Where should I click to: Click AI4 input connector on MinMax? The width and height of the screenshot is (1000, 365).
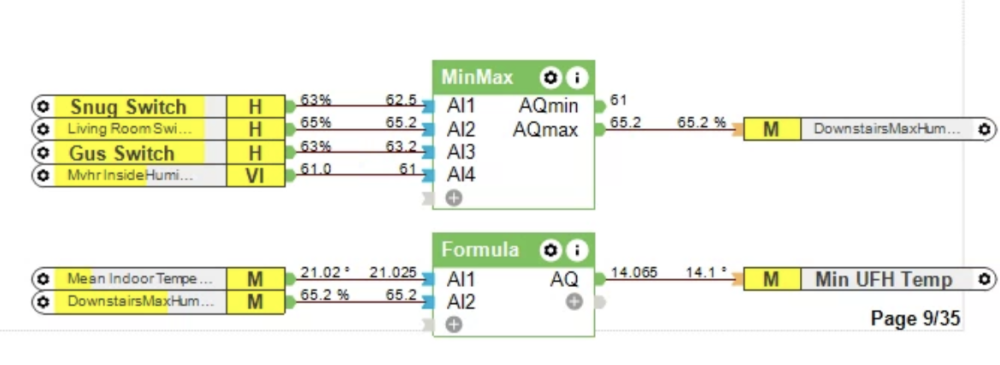[428, 175]
